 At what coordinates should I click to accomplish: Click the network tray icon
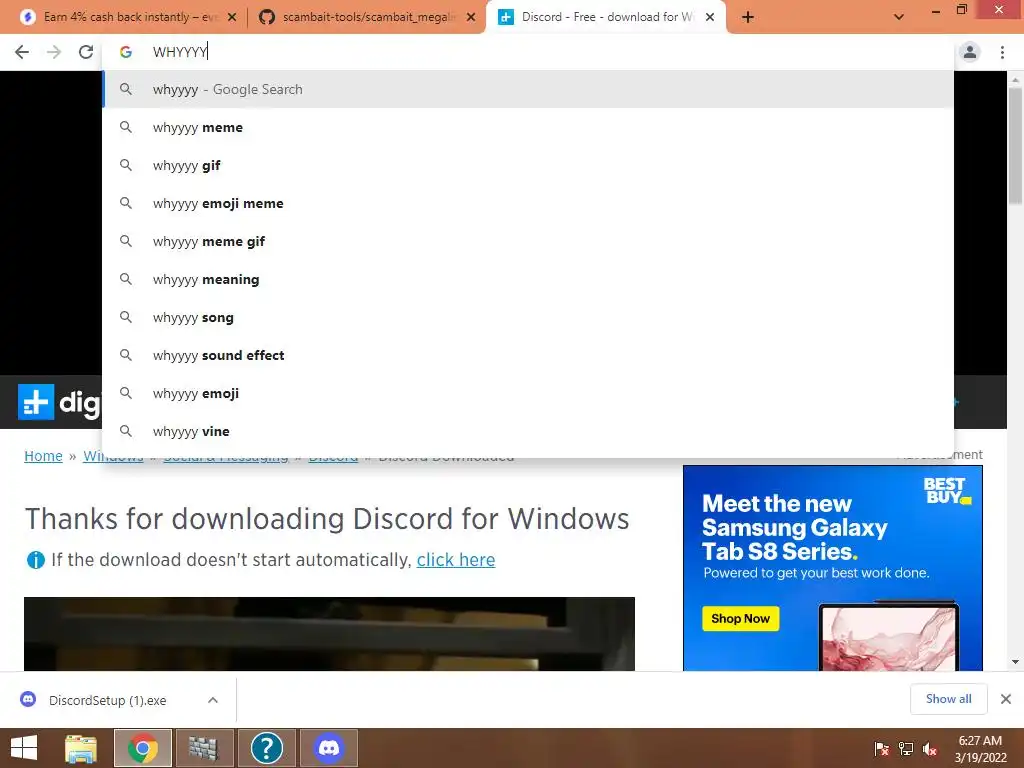[x=906, y=748]
